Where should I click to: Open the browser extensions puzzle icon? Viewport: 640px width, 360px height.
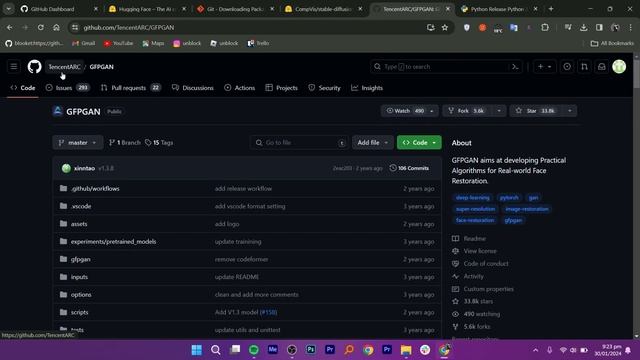pyautogui.click(x=545, y=27)
